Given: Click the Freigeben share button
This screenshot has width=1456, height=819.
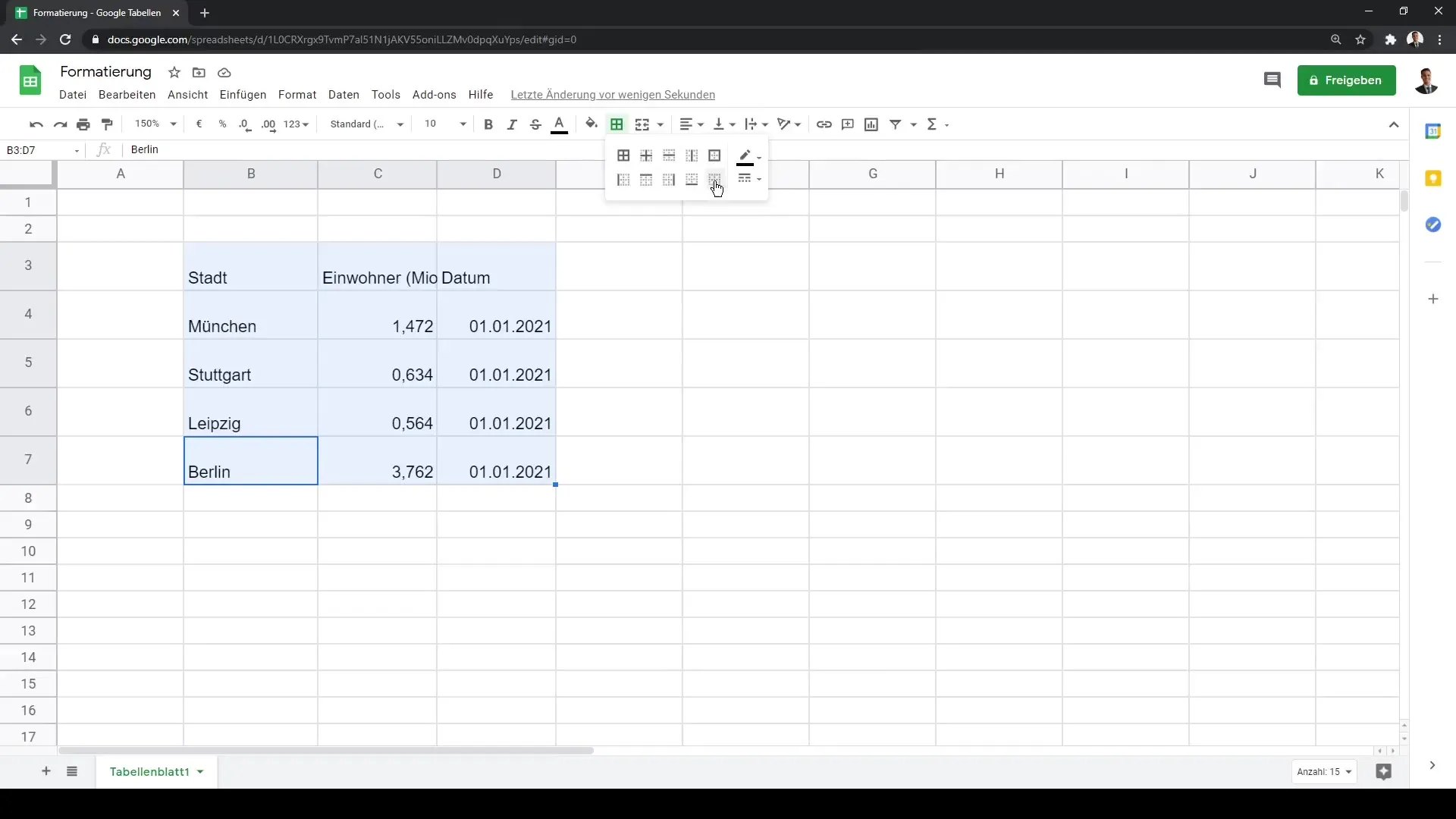Looking at the screenshot, I should pos(1346,80).
